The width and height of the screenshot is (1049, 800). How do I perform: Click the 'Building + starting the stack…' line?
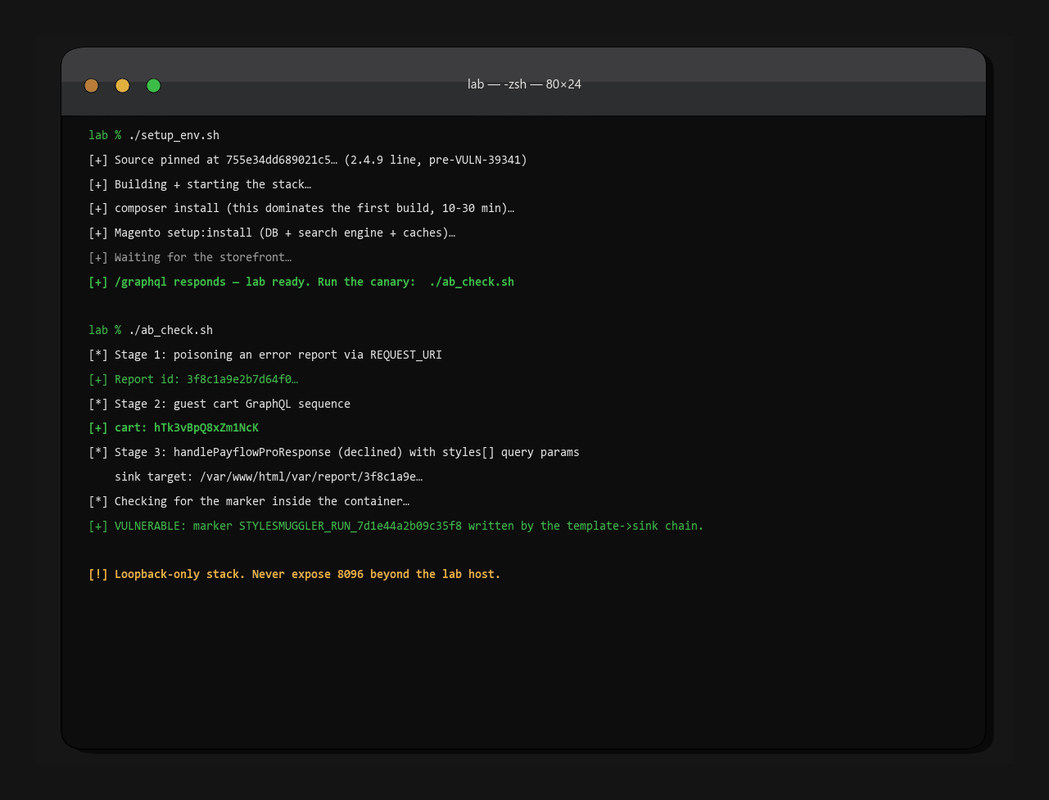200,184
